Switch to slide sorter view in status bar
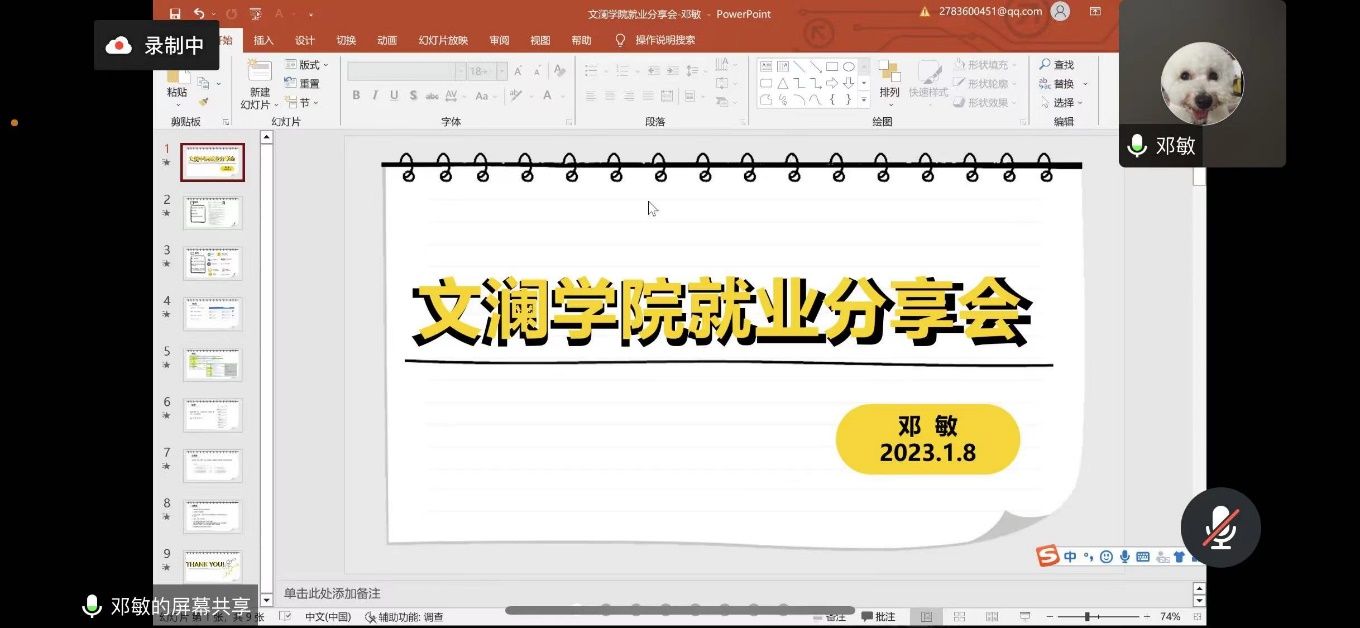This screenshot has width=1360, height=628. click(959, 617)
